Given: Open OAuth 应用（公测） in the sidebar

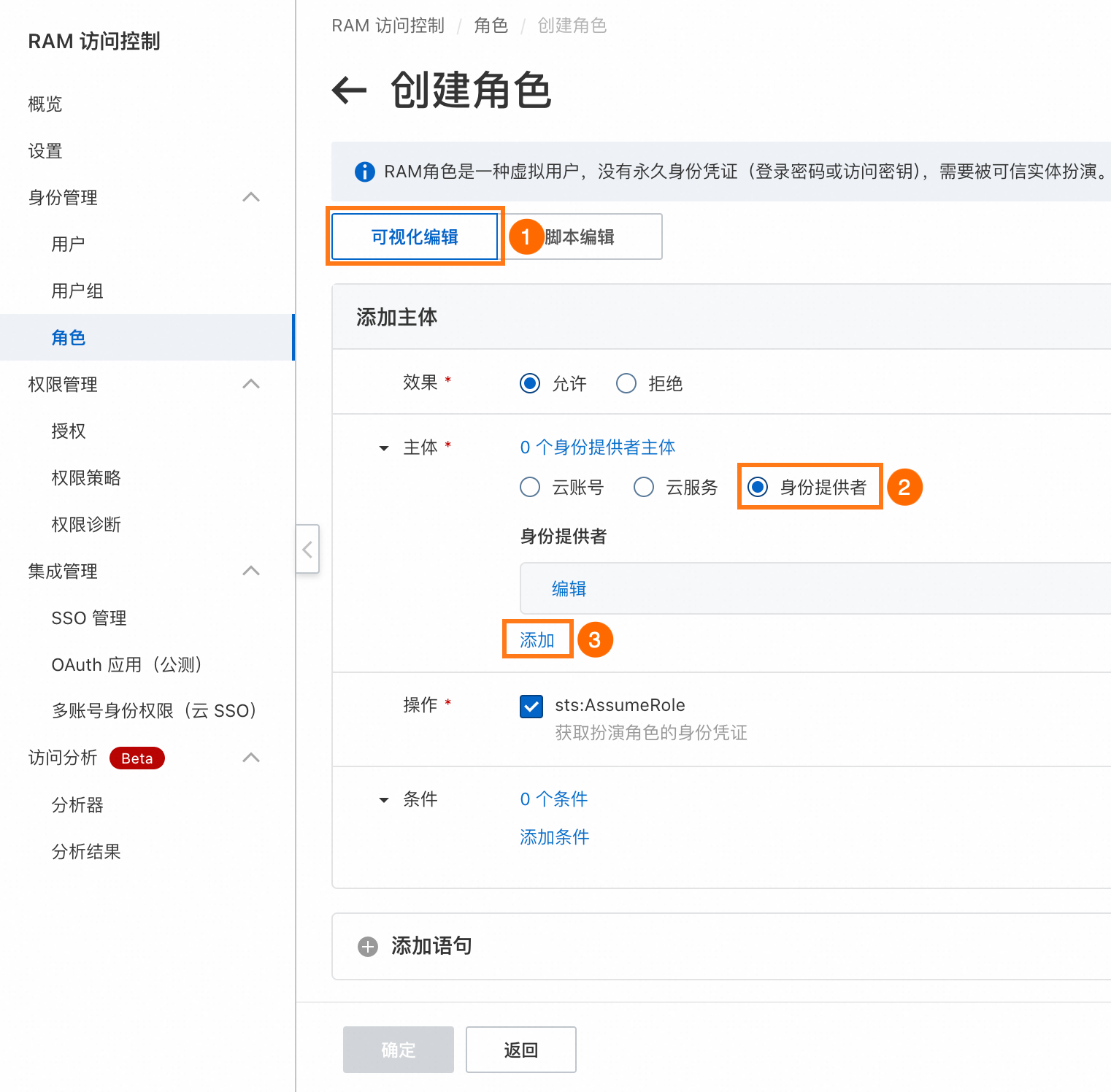Looking at the screenshot, I should [127, 664].
